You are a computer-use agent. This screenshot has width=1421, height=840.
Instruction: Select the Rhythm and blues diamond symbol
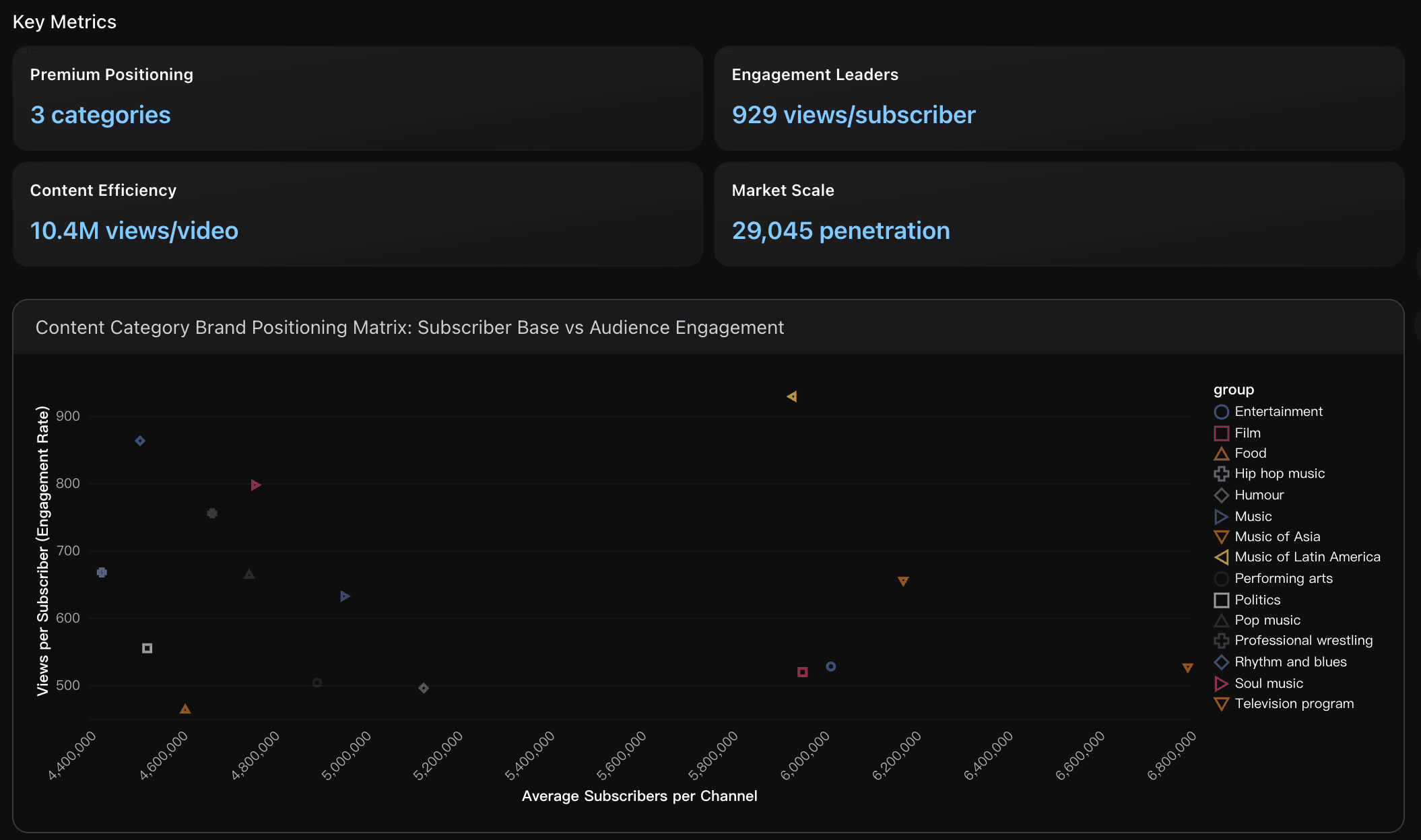[x=1221, y=662]
